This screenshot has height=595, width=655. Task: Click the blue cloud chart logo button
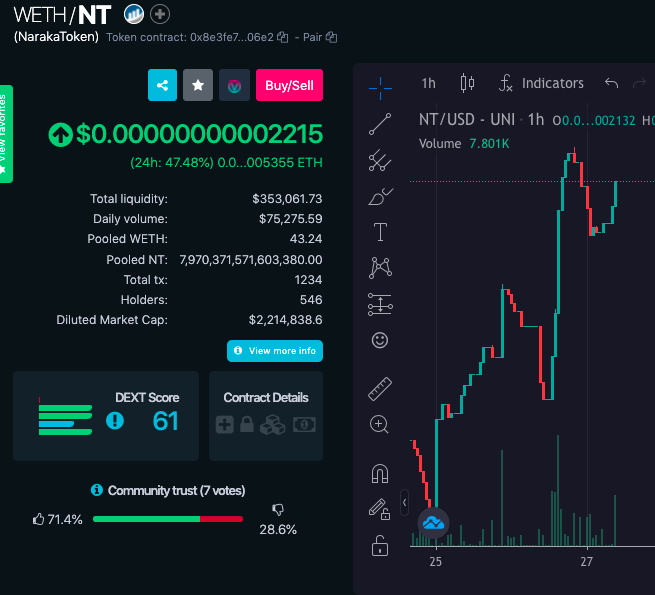(x=434, y=523)
